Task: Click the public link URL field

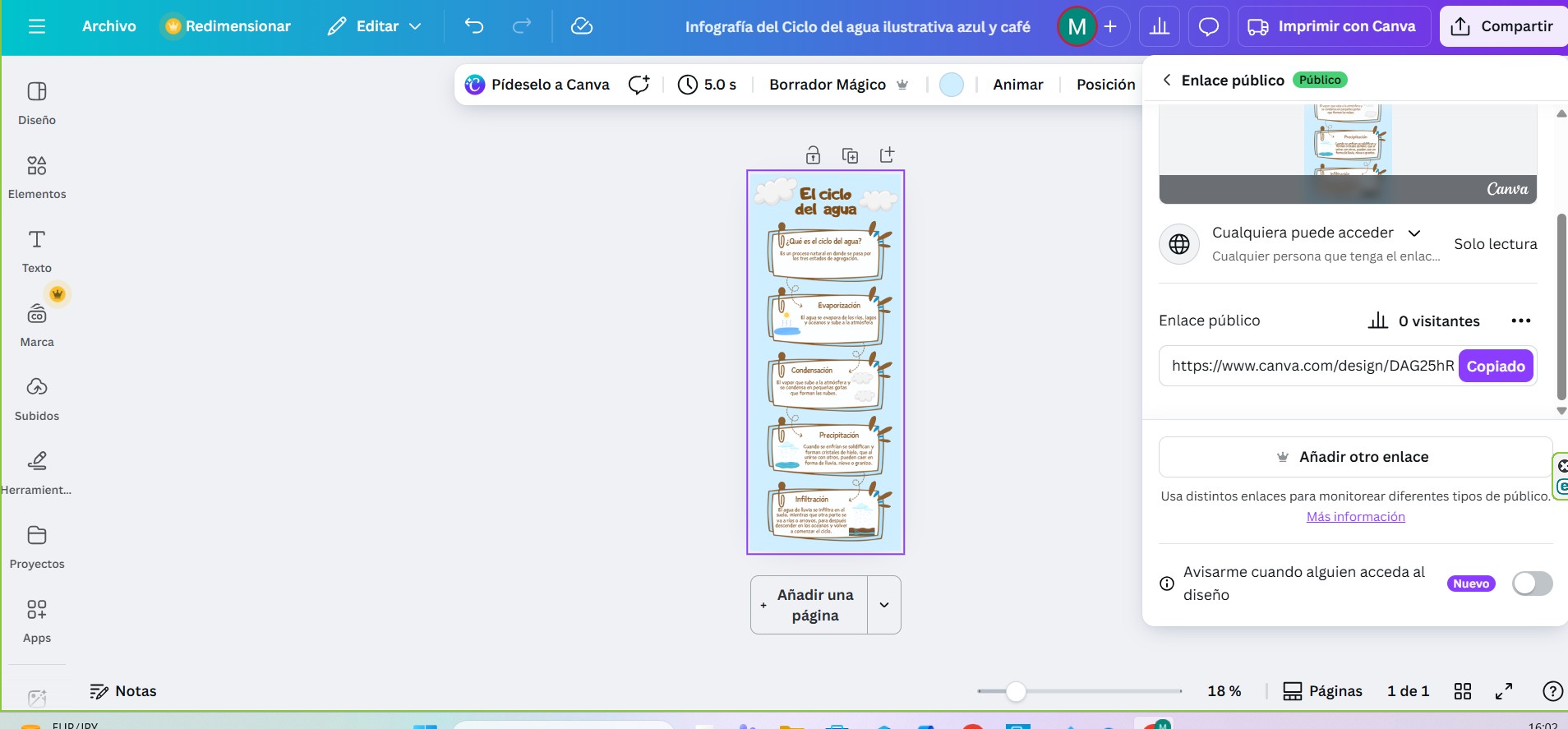Action: (1312, 366)
